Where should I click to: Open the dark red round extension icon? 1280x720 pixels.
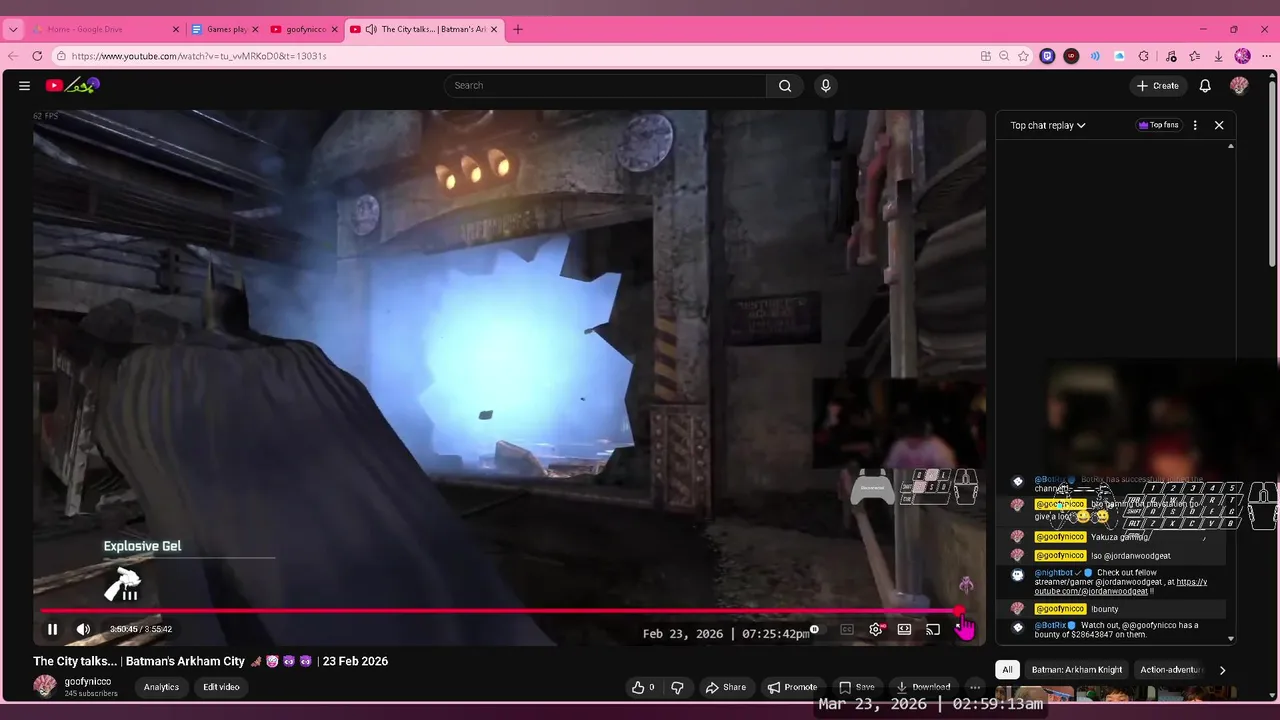tap(1071, 56)
